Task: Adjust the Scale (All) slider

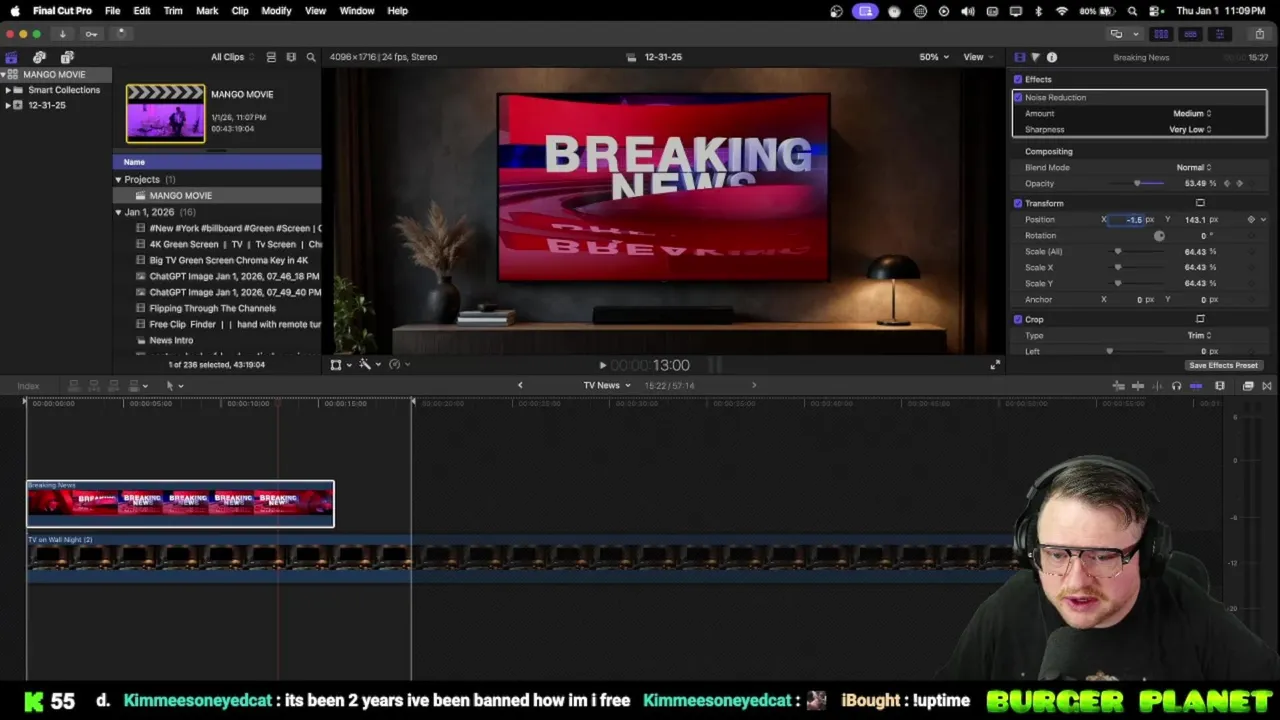Action: coord(1118,251)
